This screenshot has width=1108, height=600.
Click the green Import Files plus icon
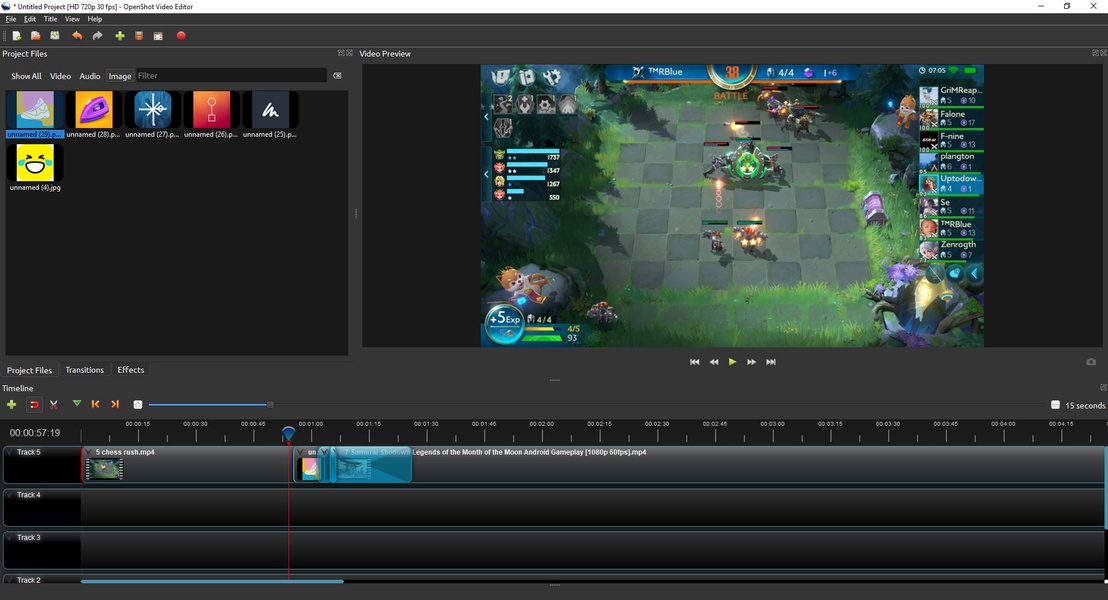pos(120,36)
